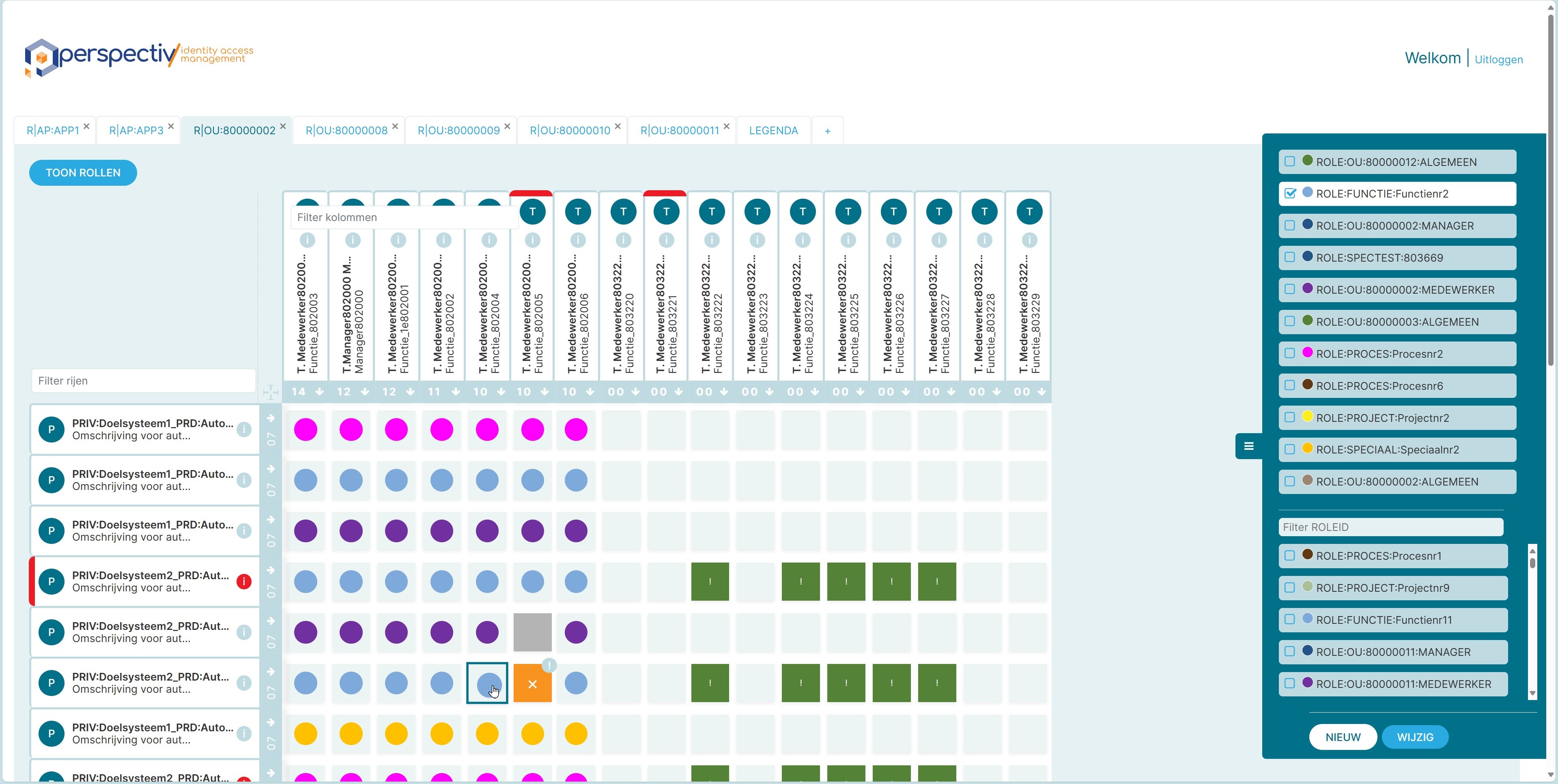Open info icon of the first privilege row
This screenshot has width=1558, height=784.
click(244, 429)
